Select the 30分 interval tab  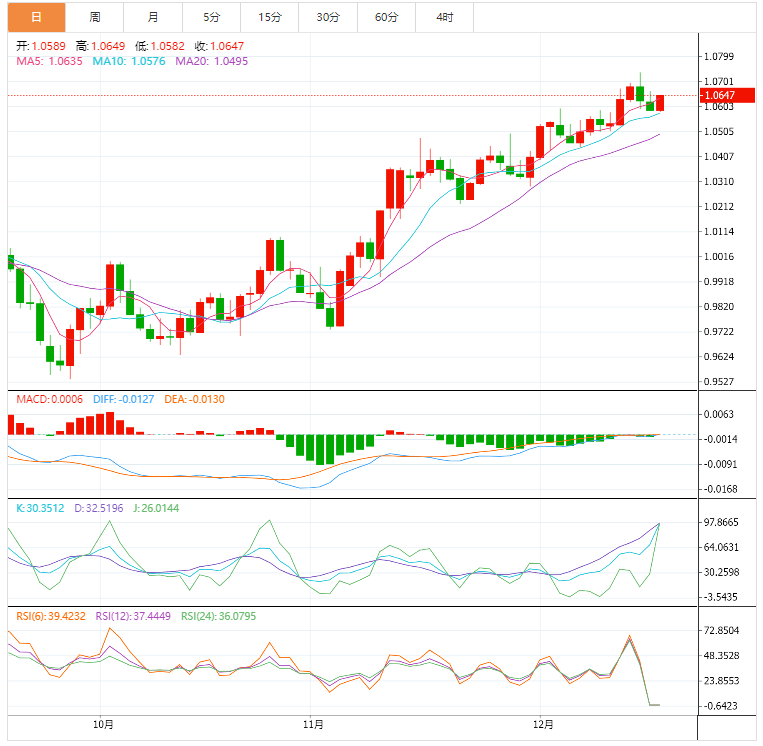327,17
